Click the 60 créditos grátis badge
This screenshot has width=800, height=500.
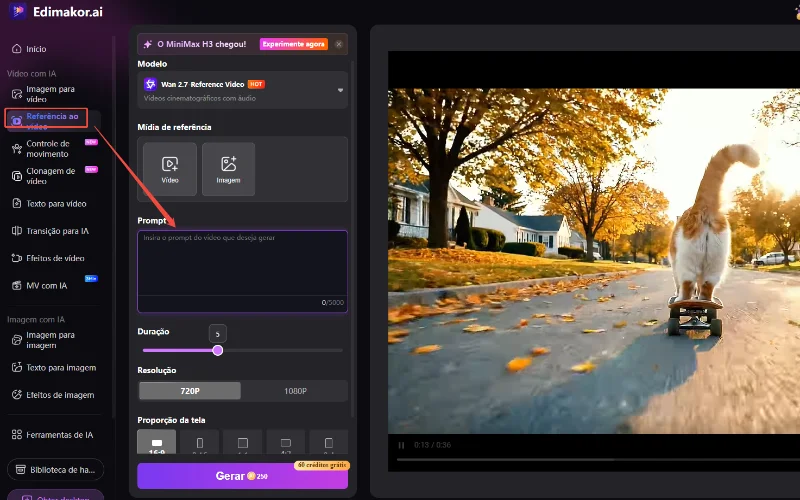point(322,465)
